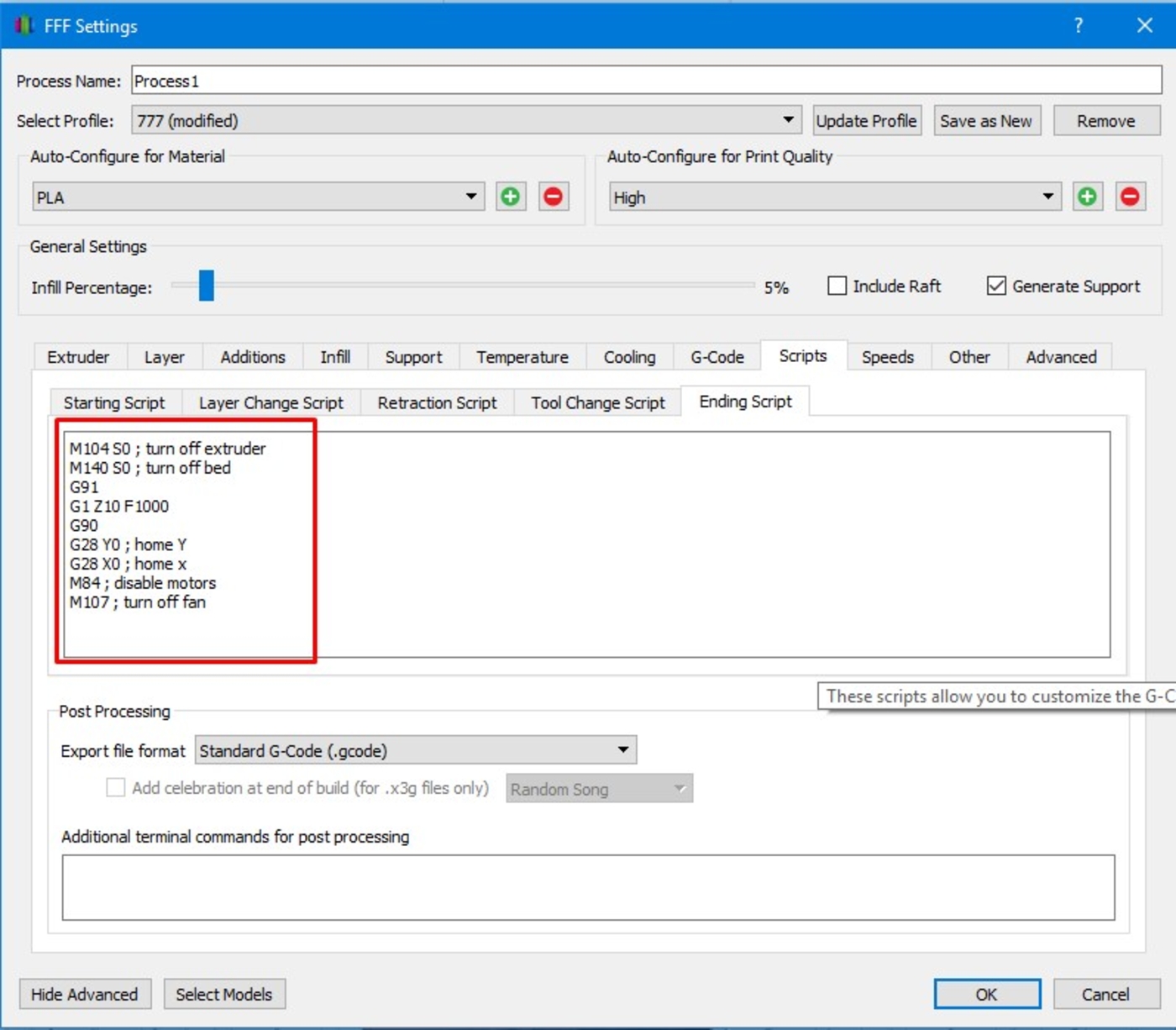The height and width of the screenshot is (1030, 1176).
Task: Select the Scripts tab
Action: 803,355
